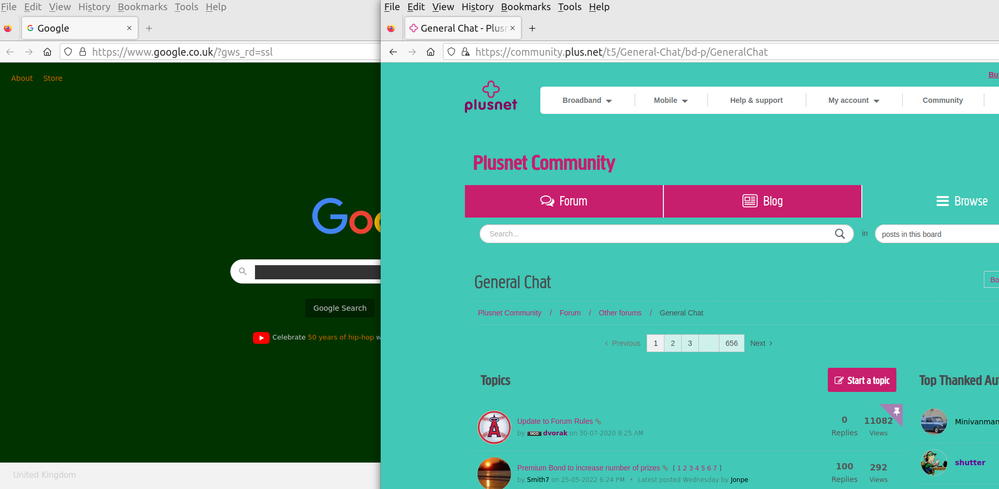Close the Google browser tab
This screenshot has height=489, width=999.
pos(129,28)
